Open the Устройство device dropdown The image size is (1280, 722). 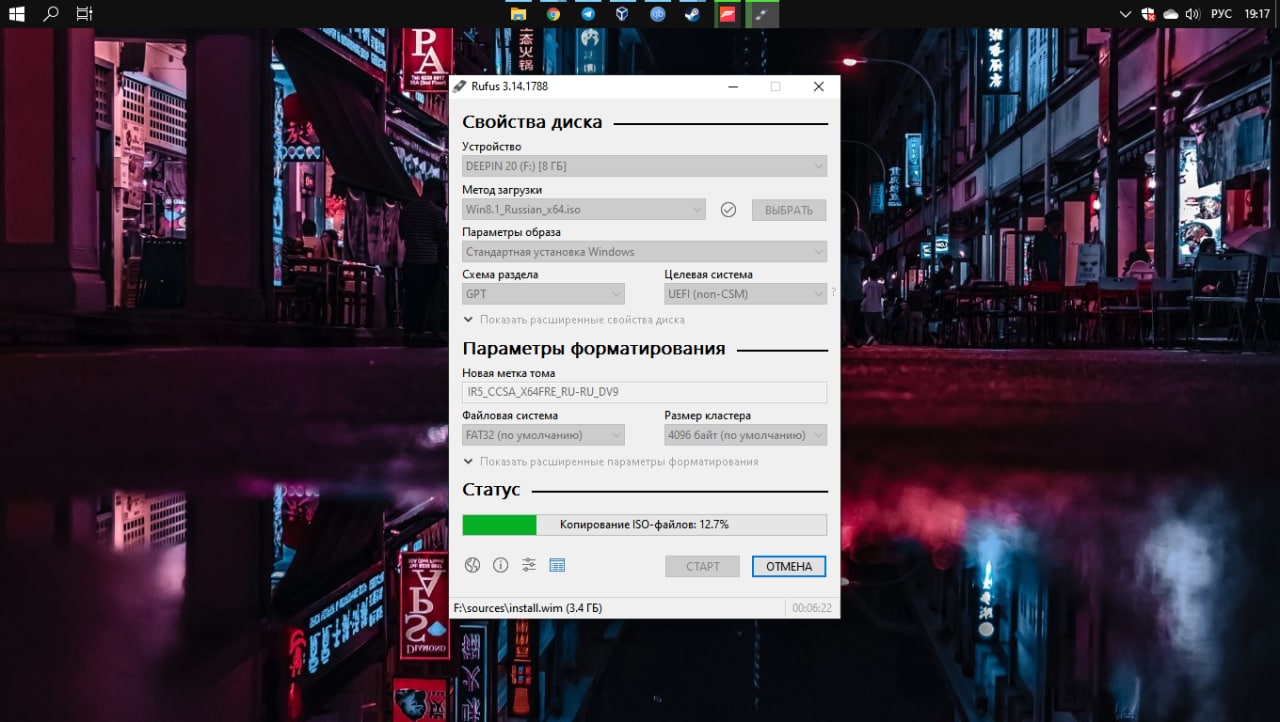[x=644, y=166]
